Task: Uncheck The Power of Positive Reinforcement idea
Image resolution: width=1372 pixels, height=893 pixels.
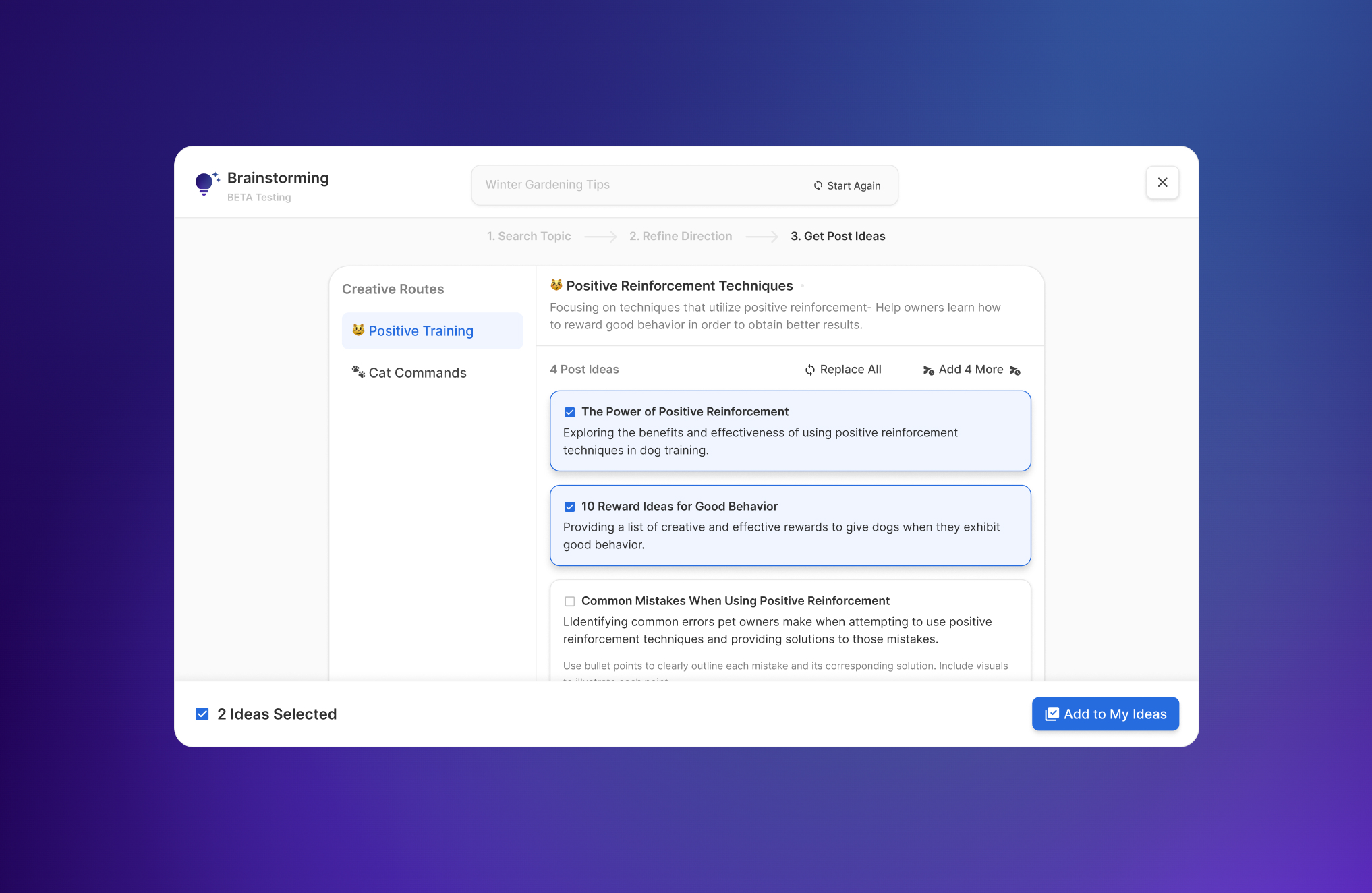Action: click(570, 412)
